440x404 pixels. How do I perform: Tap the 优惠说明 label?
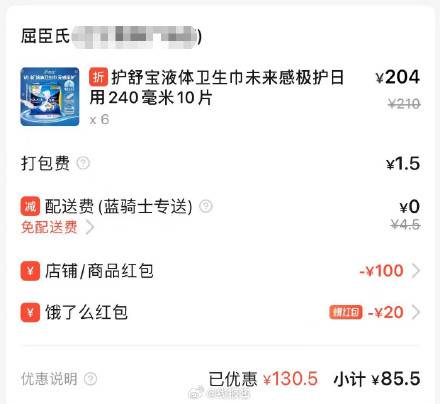coord(49,379)
